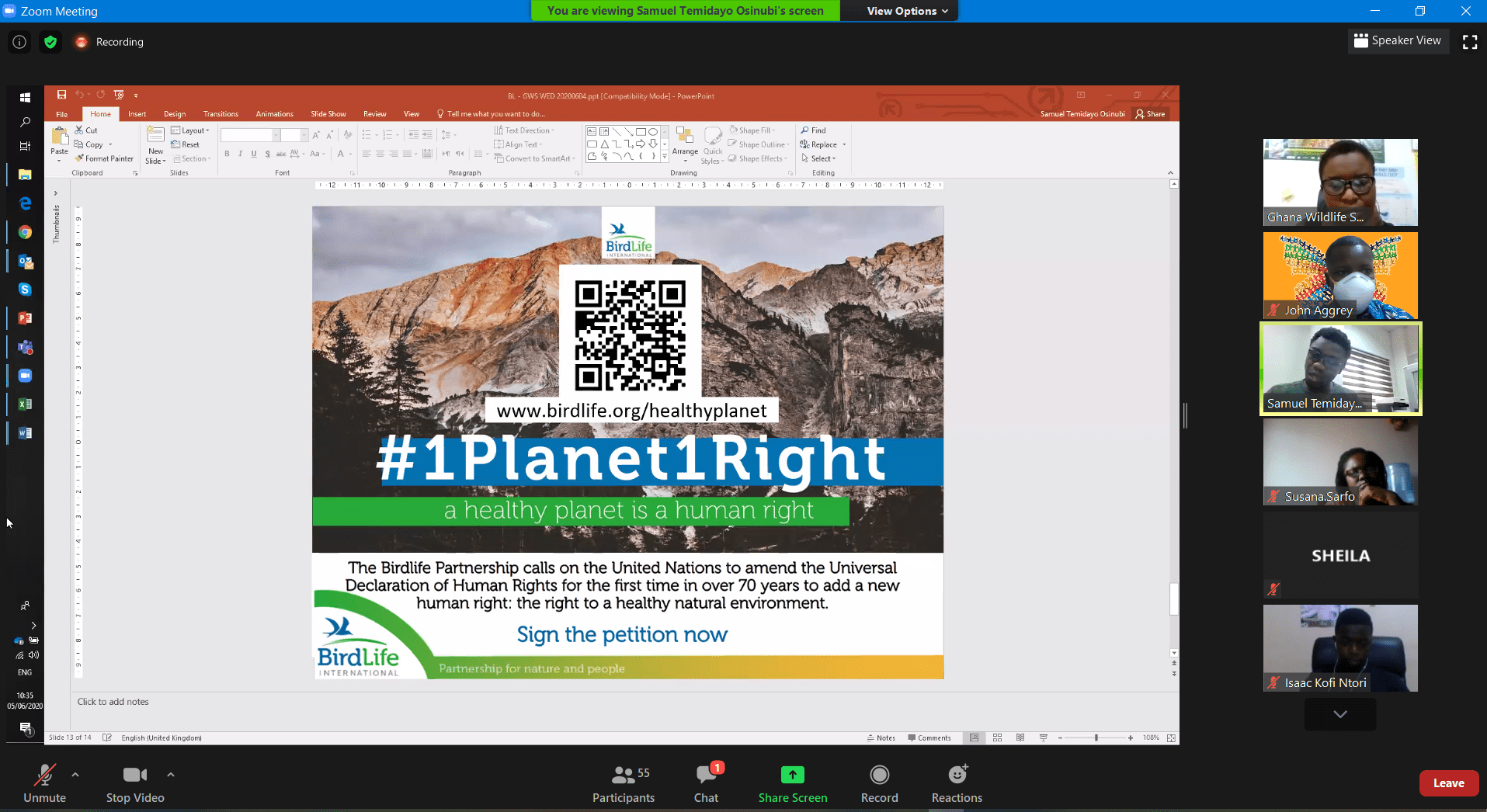Switch to Slide Sorter view in status bar
This screenshot has height=812, width=1487.
998,737
